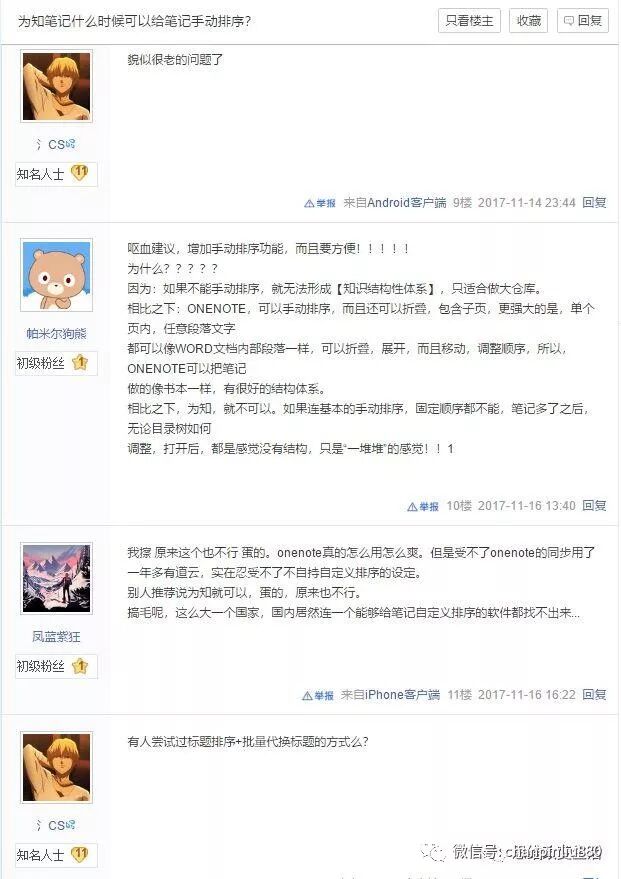621x879 pixels.
Task: Click the 来自iPhone客户端 link
Action: tap(390, 695)
